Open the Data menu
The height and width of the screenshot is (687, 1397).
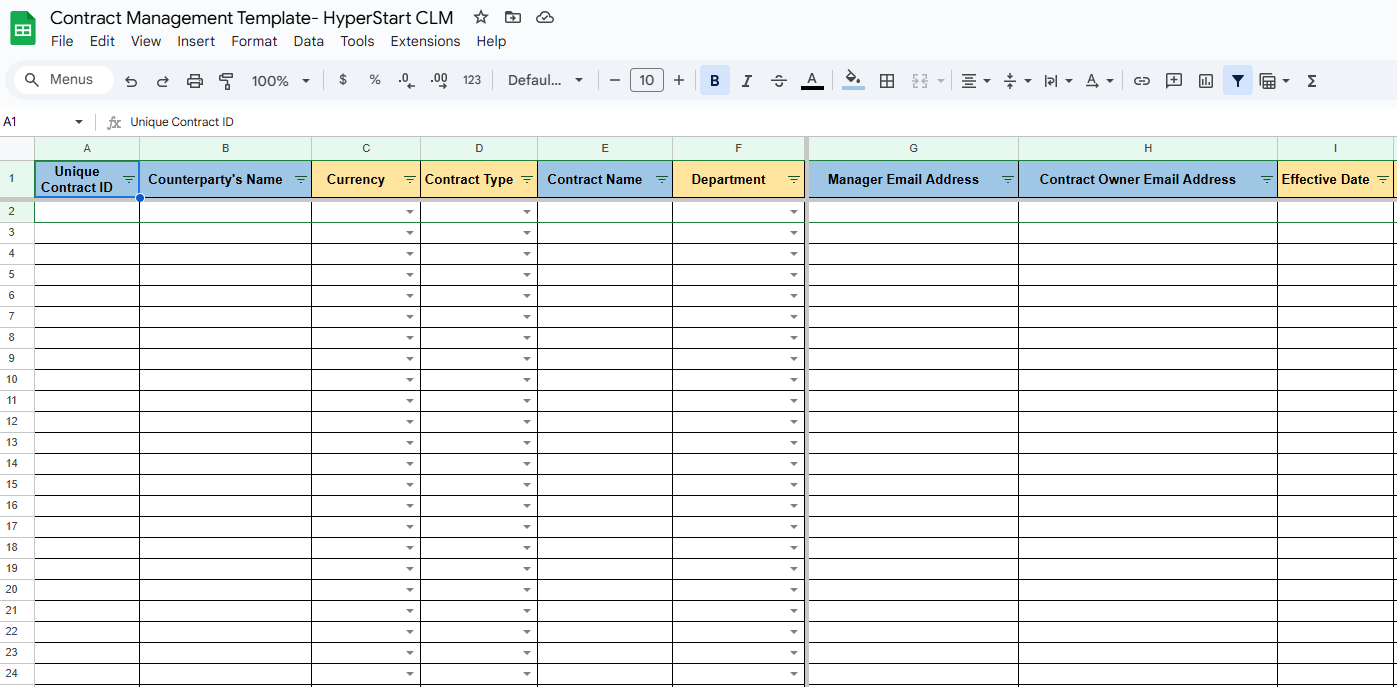[x=309, y=41]
